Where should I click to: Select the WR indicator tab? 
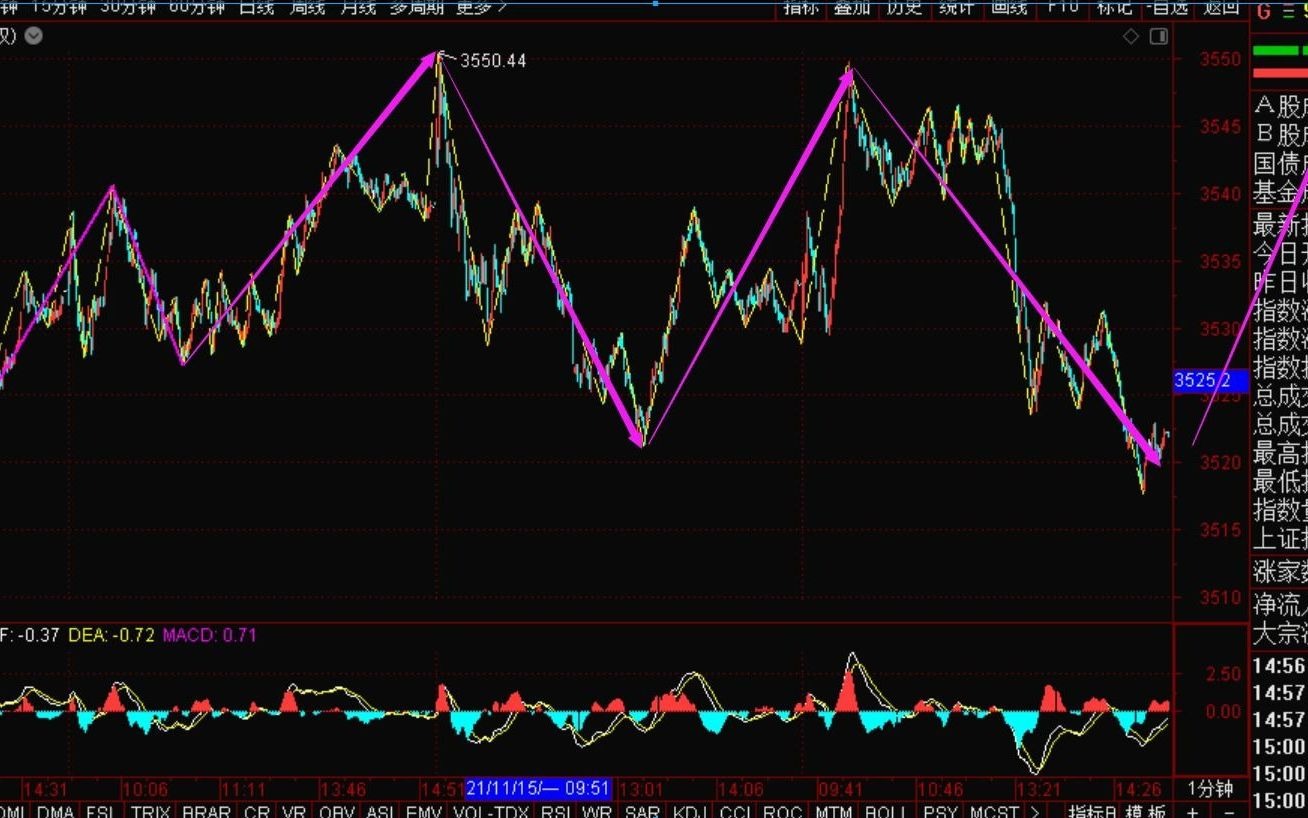[597, 811]
